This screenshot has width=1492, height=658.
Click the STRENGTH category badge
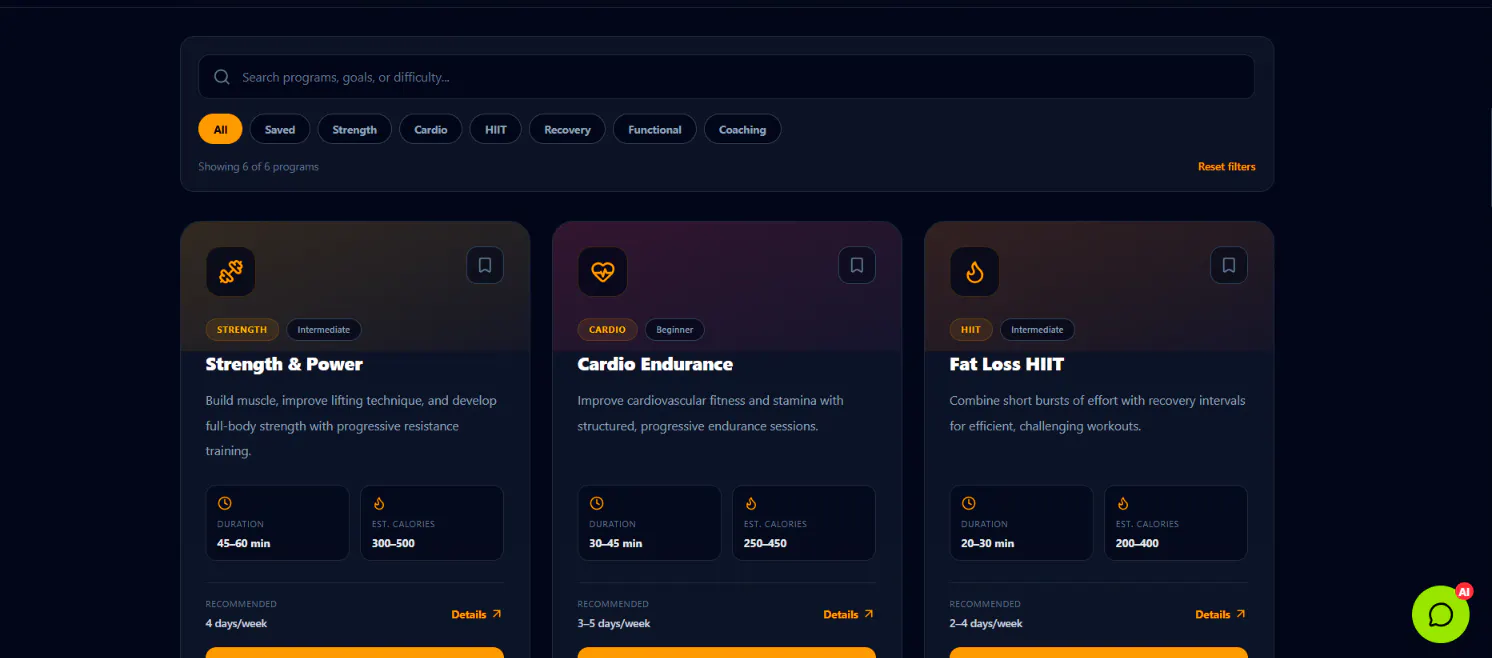point(242,329)
